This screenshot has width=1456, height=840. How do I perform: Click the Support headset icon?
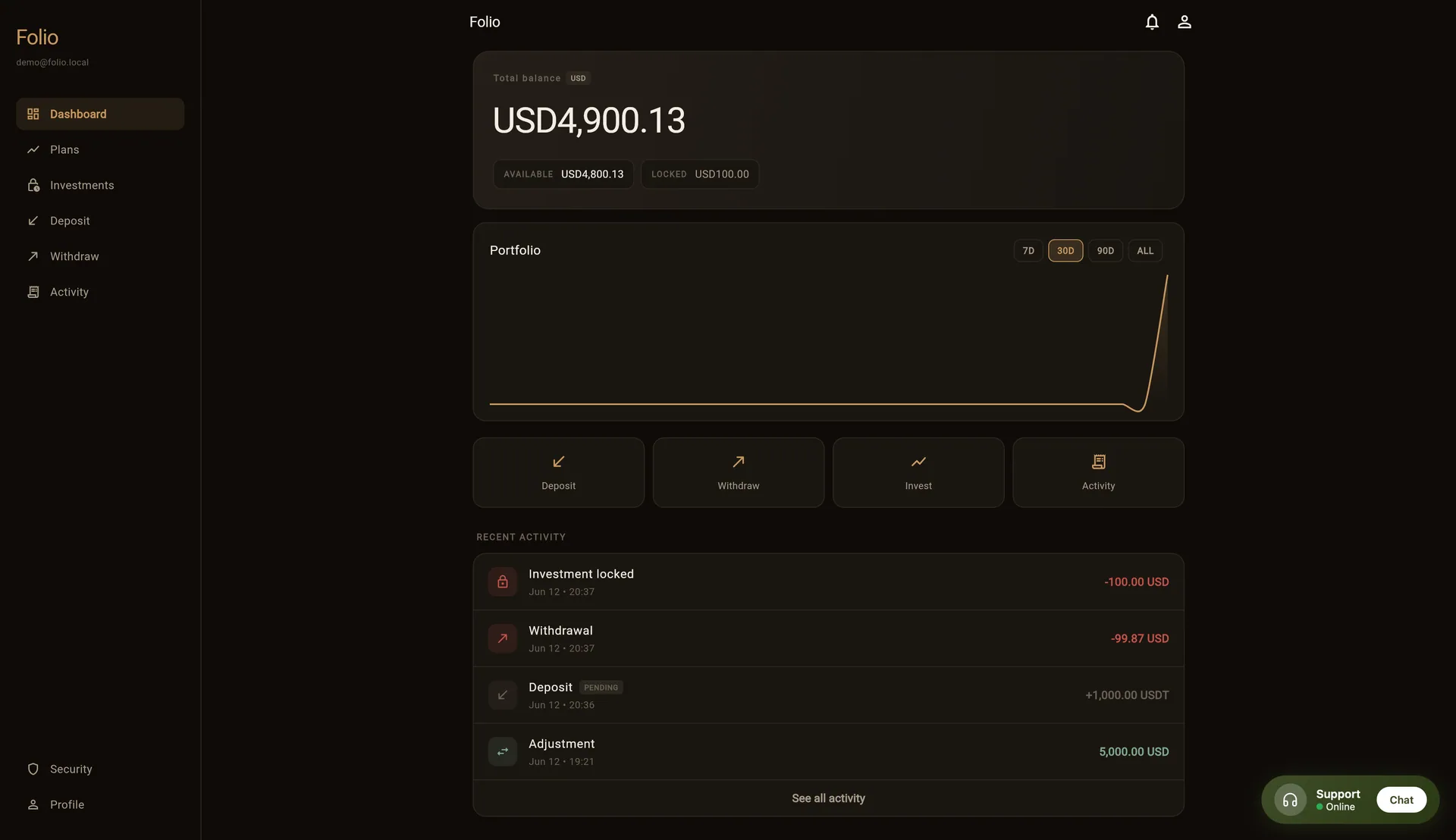(x=1290, y=800)
